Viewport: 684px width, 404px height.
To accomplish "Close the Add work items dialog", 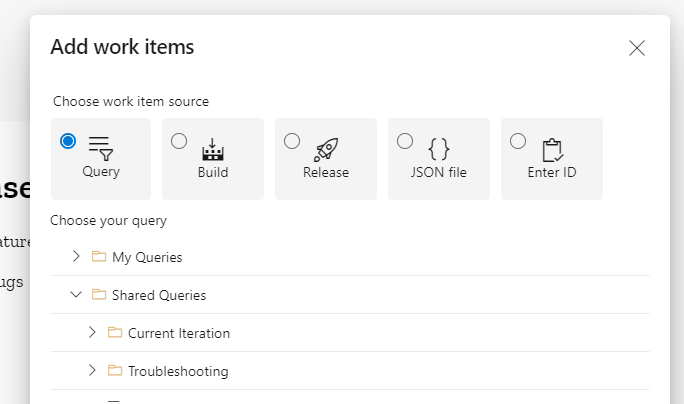I will [x=637, y=48].
